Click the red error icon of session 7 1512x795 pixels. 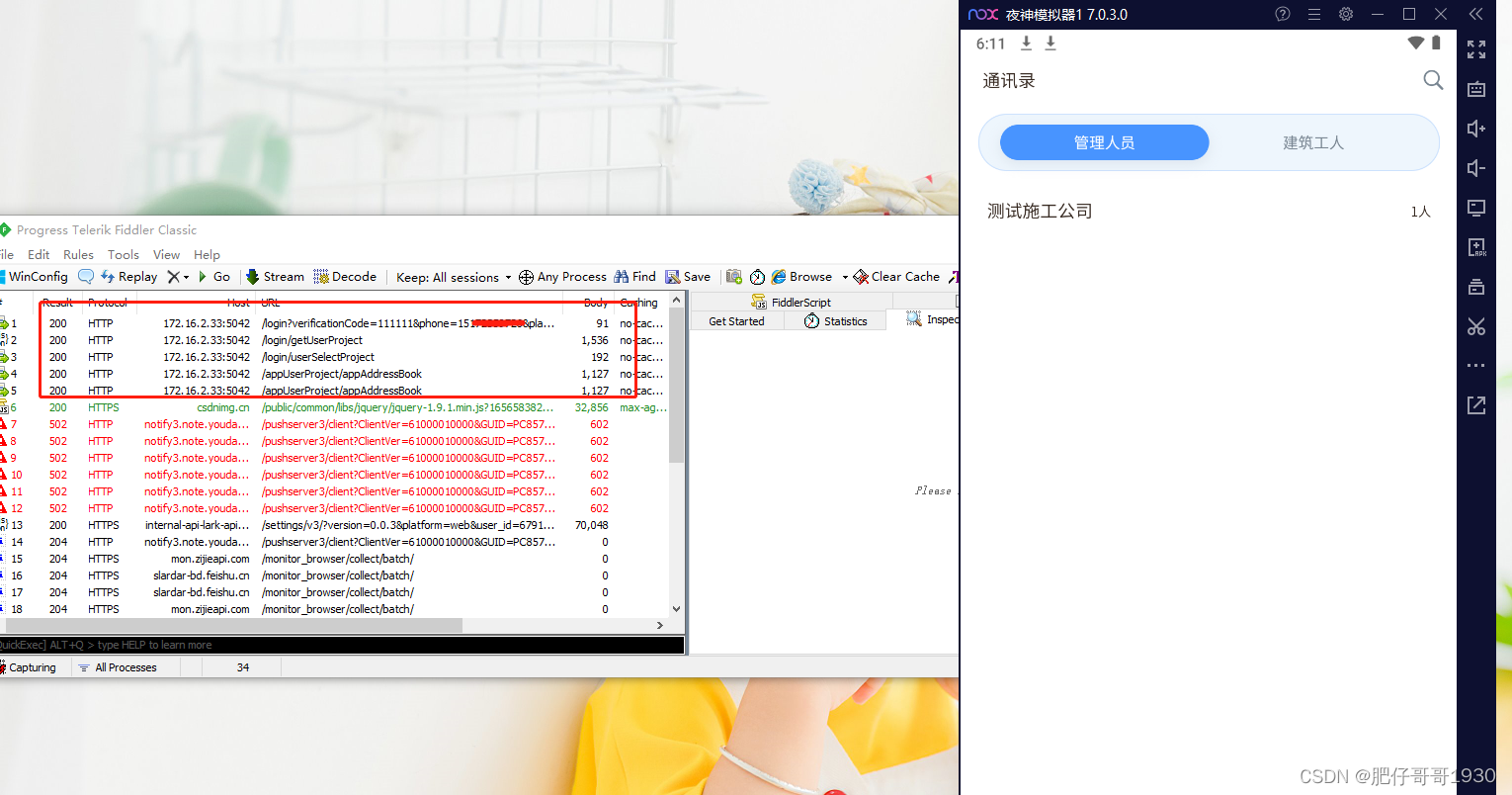[x=3, y=424]
